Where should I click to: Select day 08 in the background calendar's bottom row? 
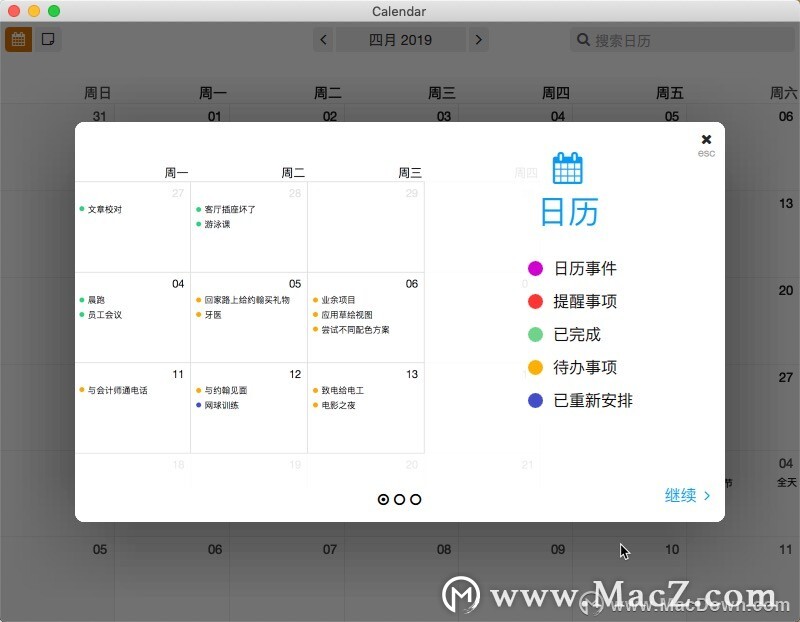[x=444, y=550]
